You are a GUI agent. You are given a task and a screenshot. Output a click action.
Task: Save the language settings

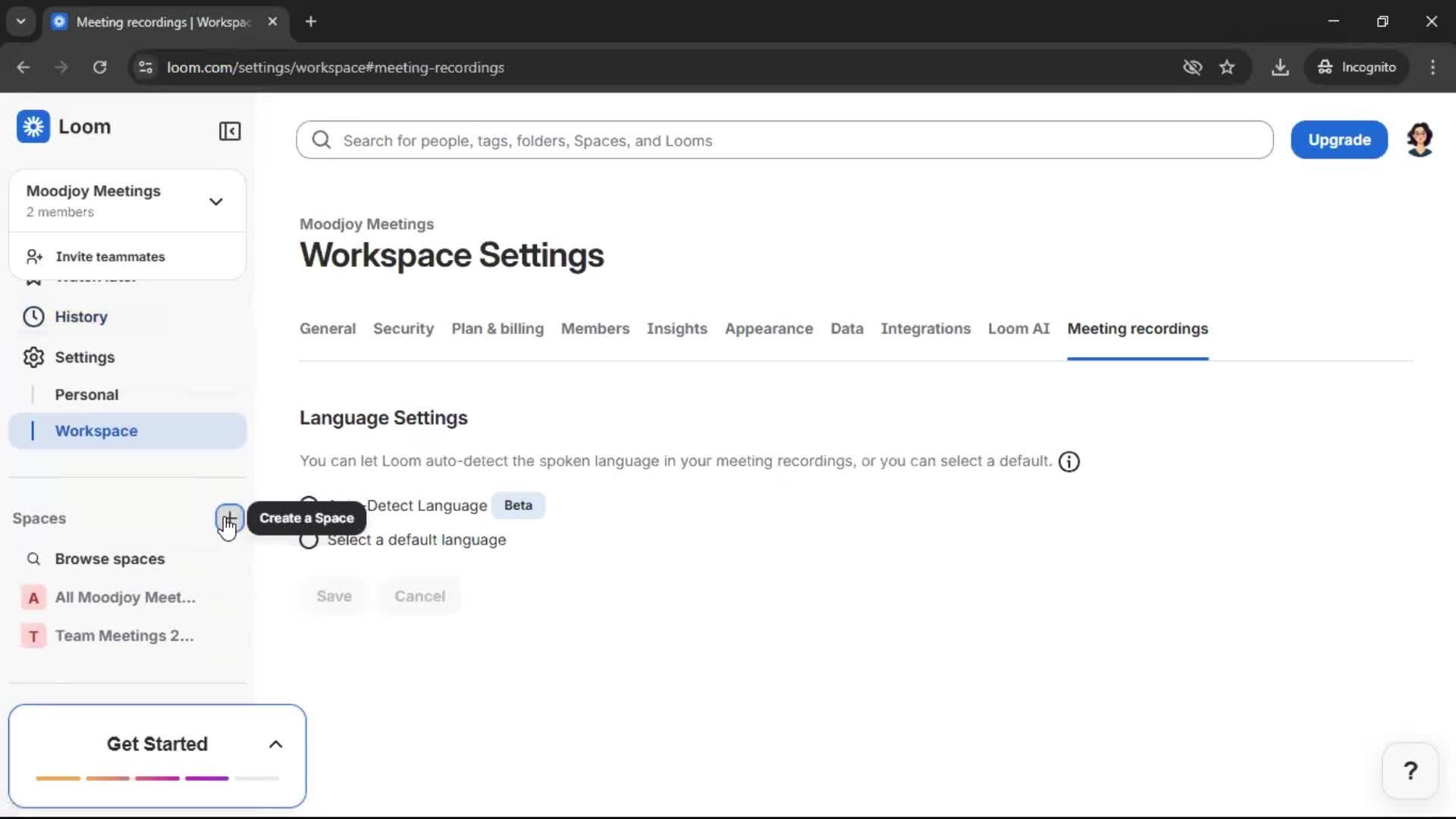click(x=334, y=596)
